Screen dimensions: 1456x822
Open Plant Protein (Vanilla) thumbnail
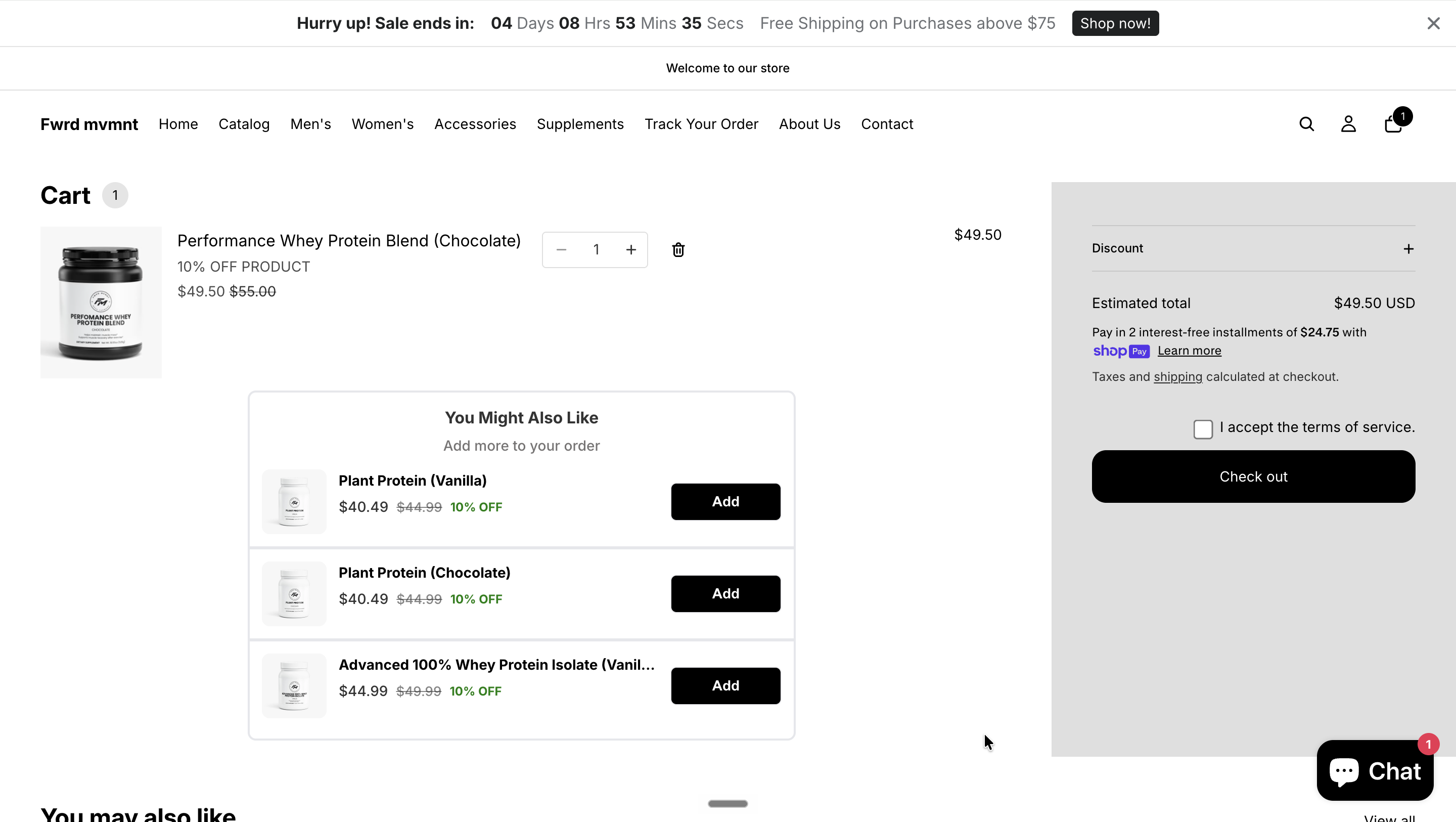294,501
